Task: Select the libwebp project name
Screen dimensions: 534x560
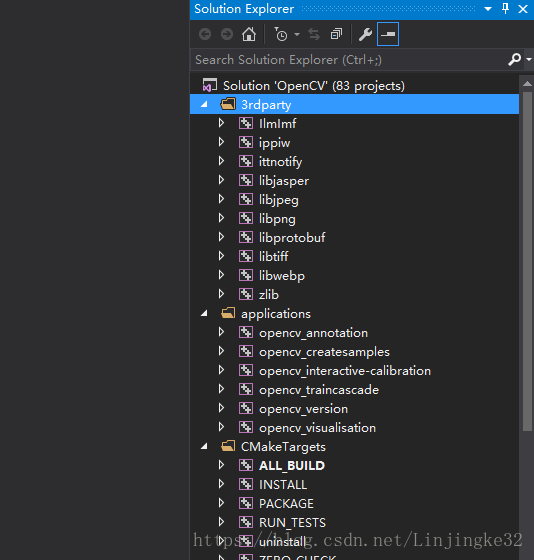Action: point(281,276)
